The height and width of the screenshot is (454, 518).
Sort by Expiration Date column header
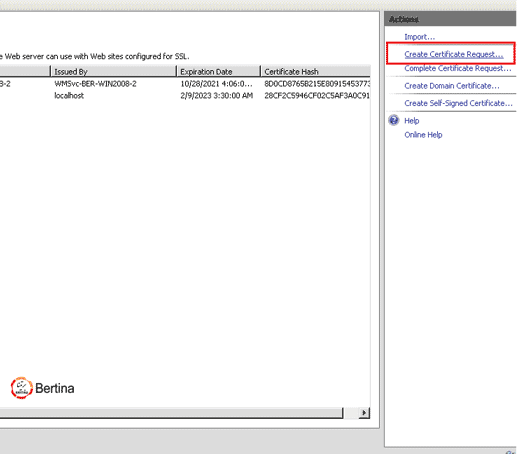coord(218,71)
